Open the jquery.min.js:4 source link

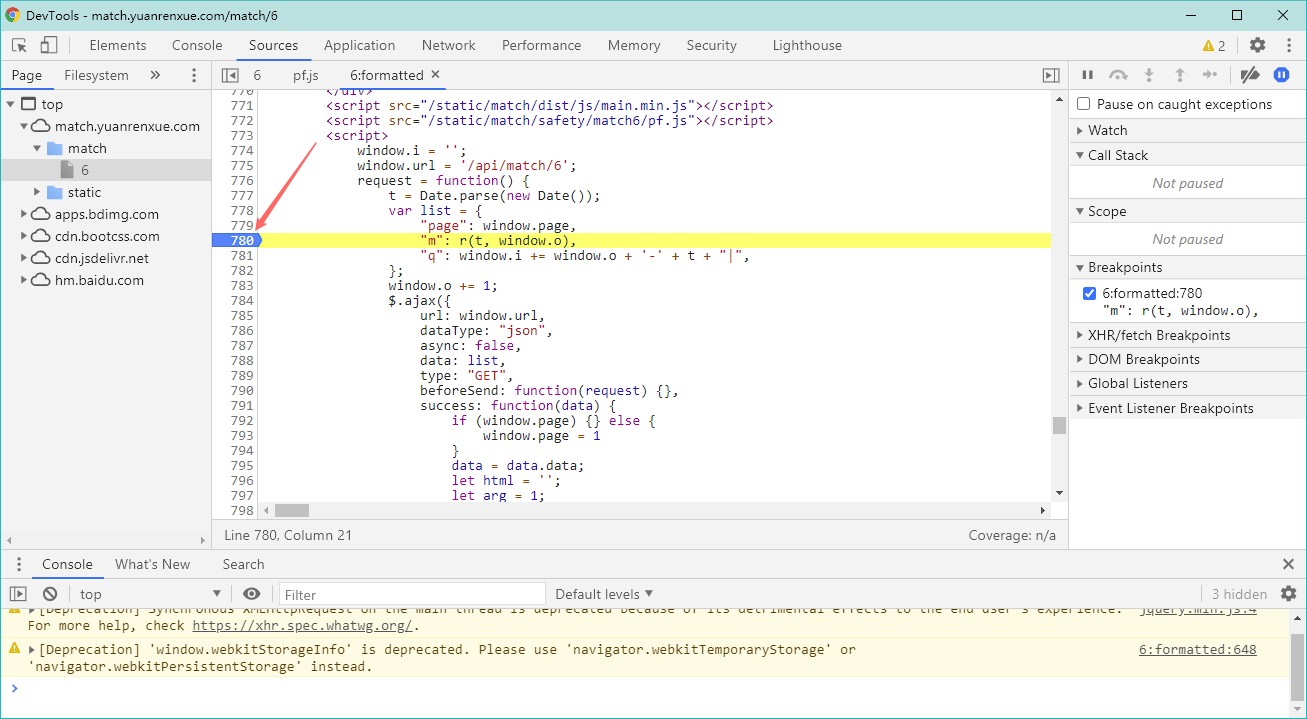[1198, 609]
